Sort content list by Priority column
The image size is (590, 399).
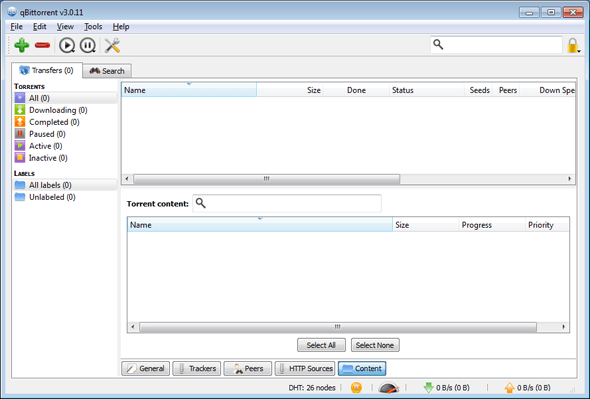point(547,225)
